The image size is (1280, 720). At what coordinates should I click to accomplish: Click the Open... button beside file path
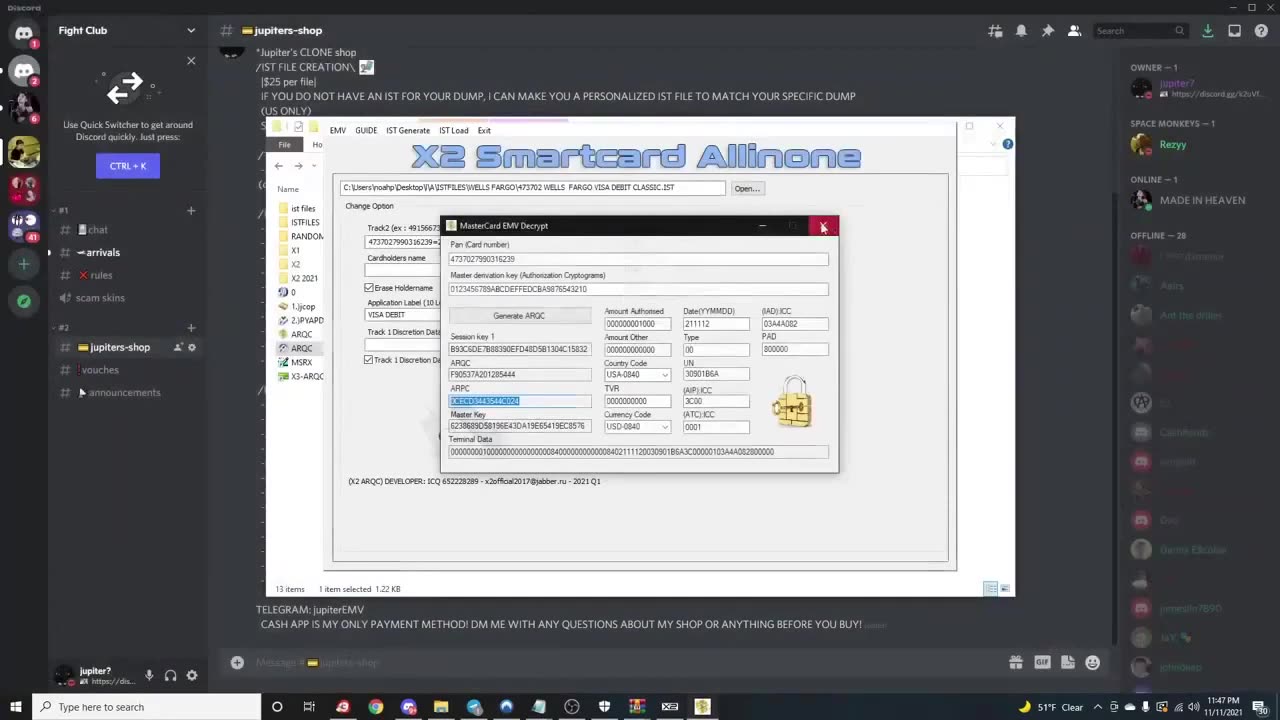[747, 189]
